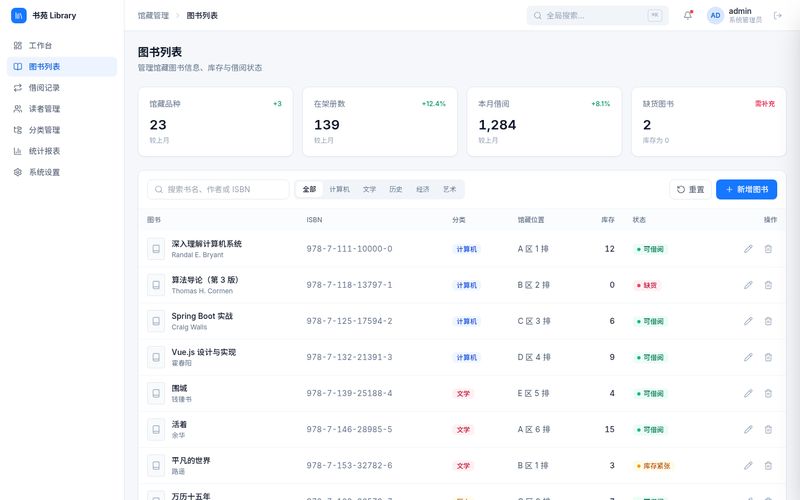Screen dimensions: 800x500
Task: Open 系统设置 in the sidebar
Action: [62, 172]
